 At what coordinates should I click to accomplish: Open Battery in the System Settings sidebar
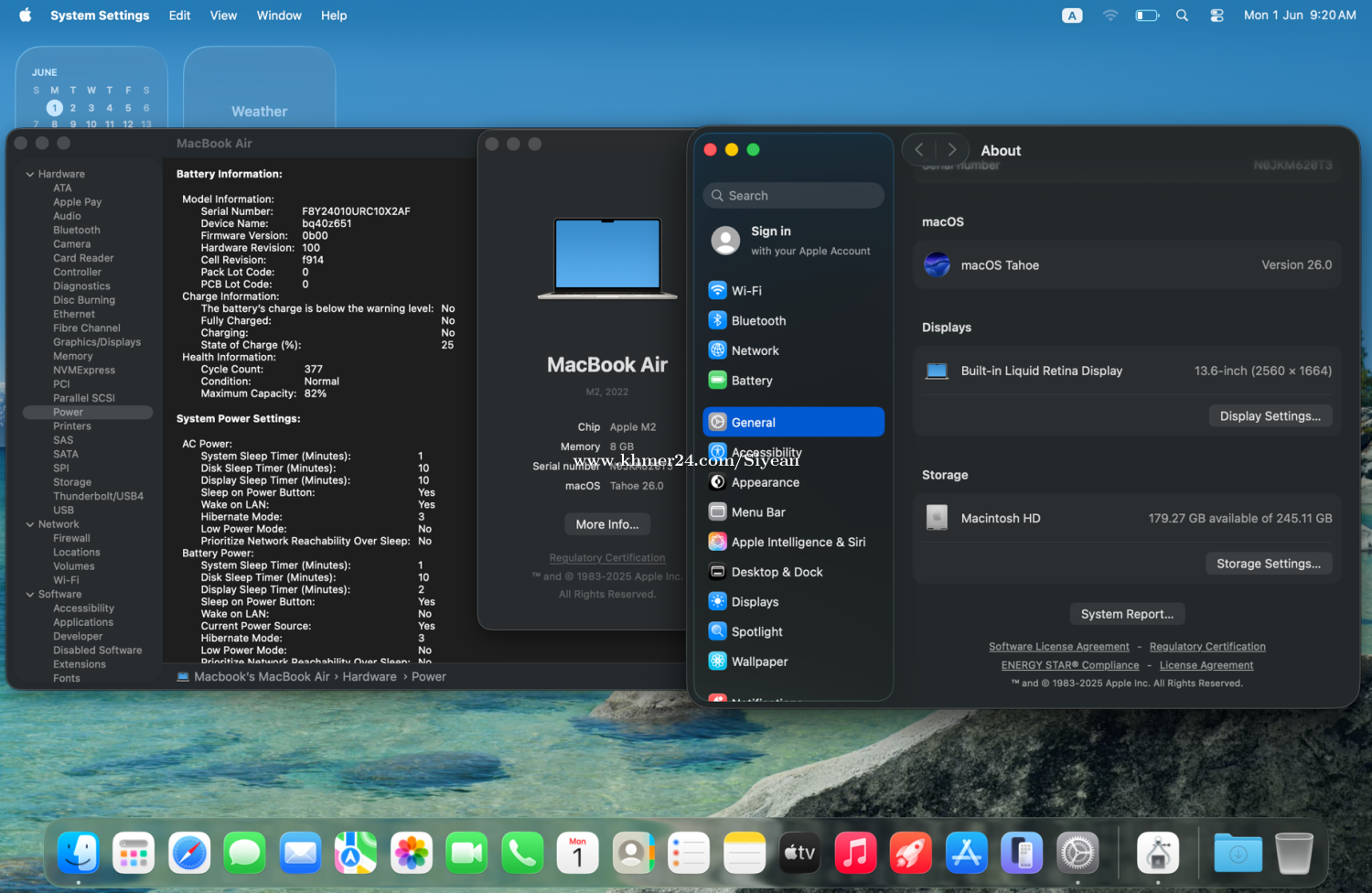tap(794, 381)
